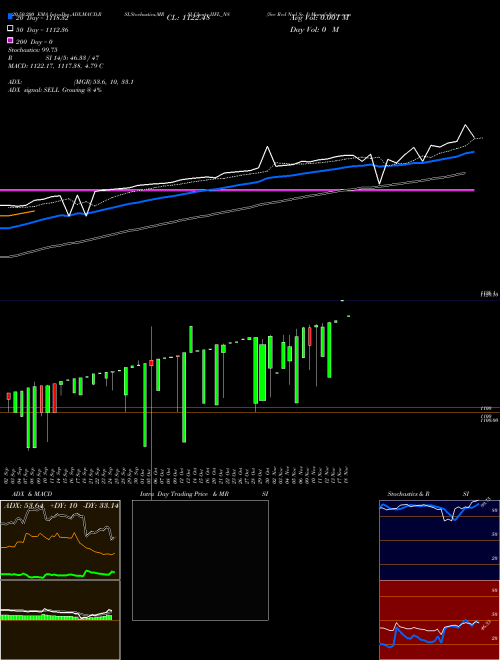The width and height of the screenshot is (500, 660).
Task: Click the short orange line at chart's left
Action: pyautogui.click(x=17, y=213)
